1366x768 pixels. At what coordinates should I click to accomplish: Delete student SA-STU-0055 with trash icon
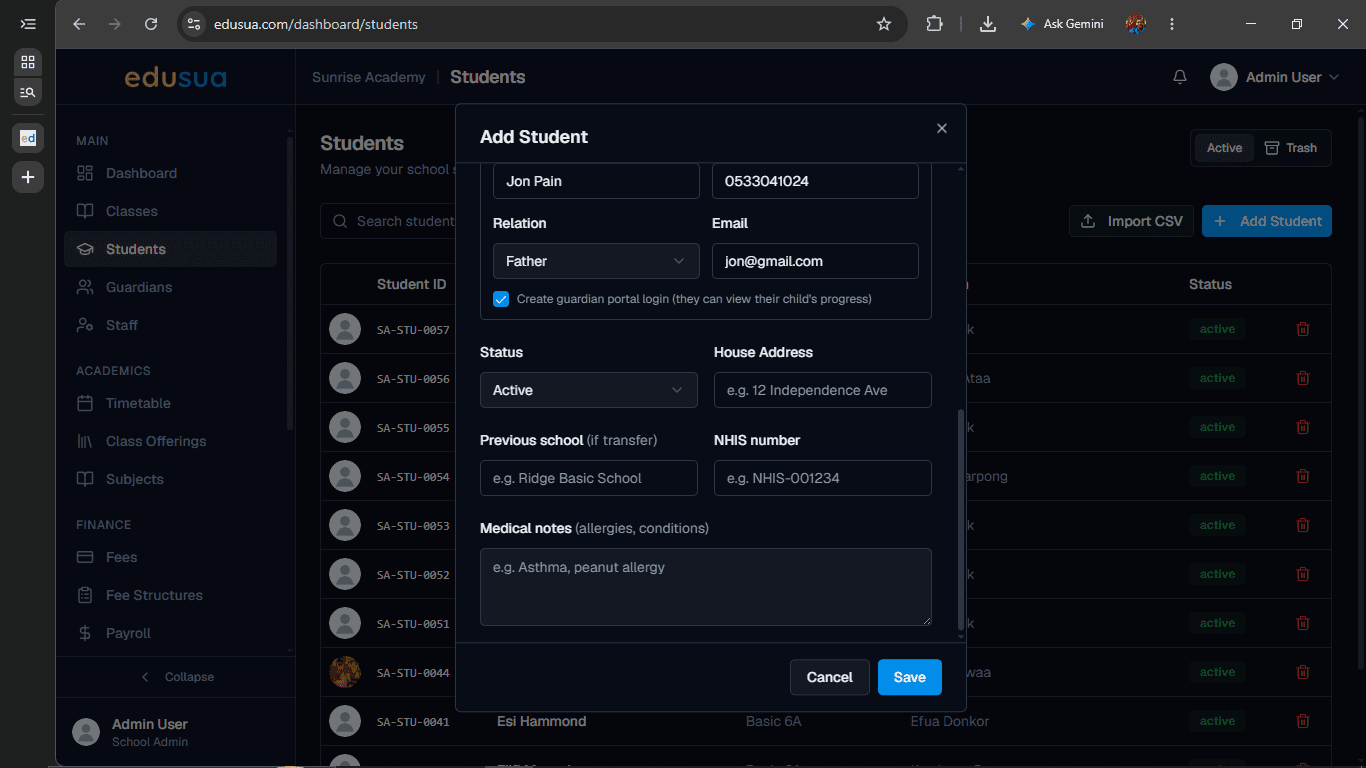pos(1302,427)
